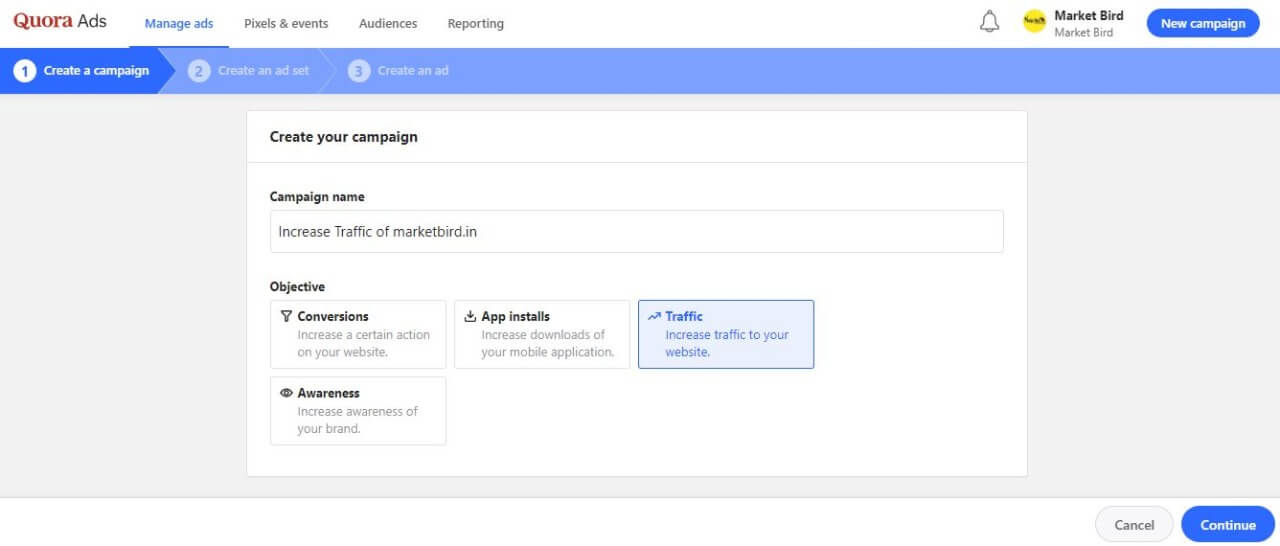Click the step 3 number circle

(x=359, y=71)
